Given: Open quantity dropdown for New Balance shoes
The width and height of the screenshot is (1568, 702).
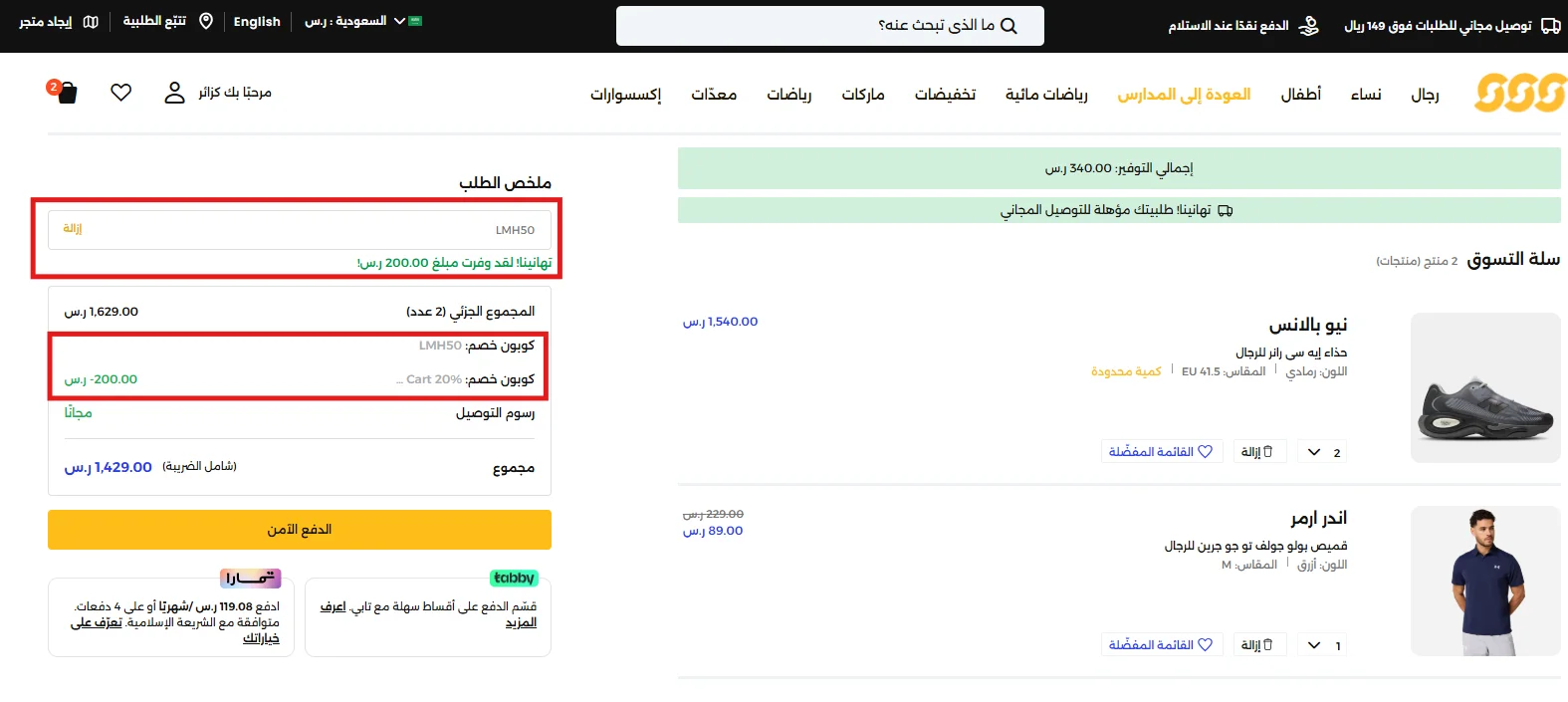Looking at the screenshot, I should [x=1324, y=452].
